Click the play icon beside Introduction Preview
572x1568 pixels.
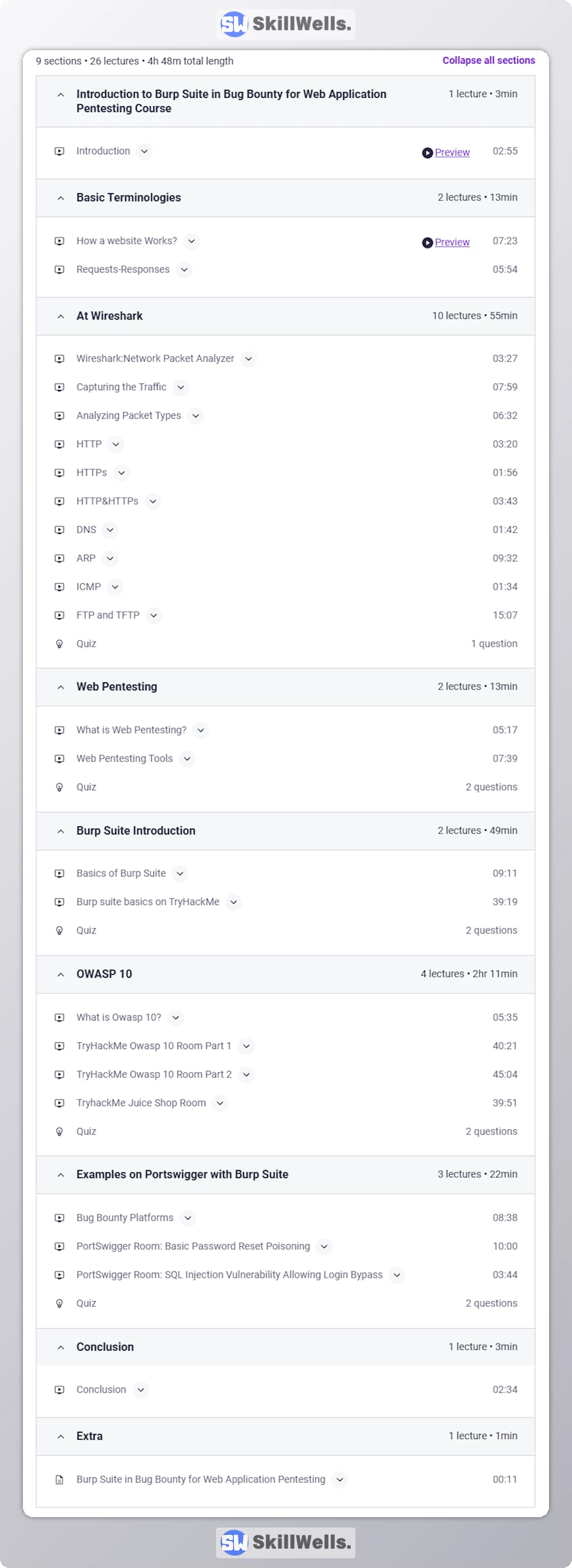(x=427, y=153)
